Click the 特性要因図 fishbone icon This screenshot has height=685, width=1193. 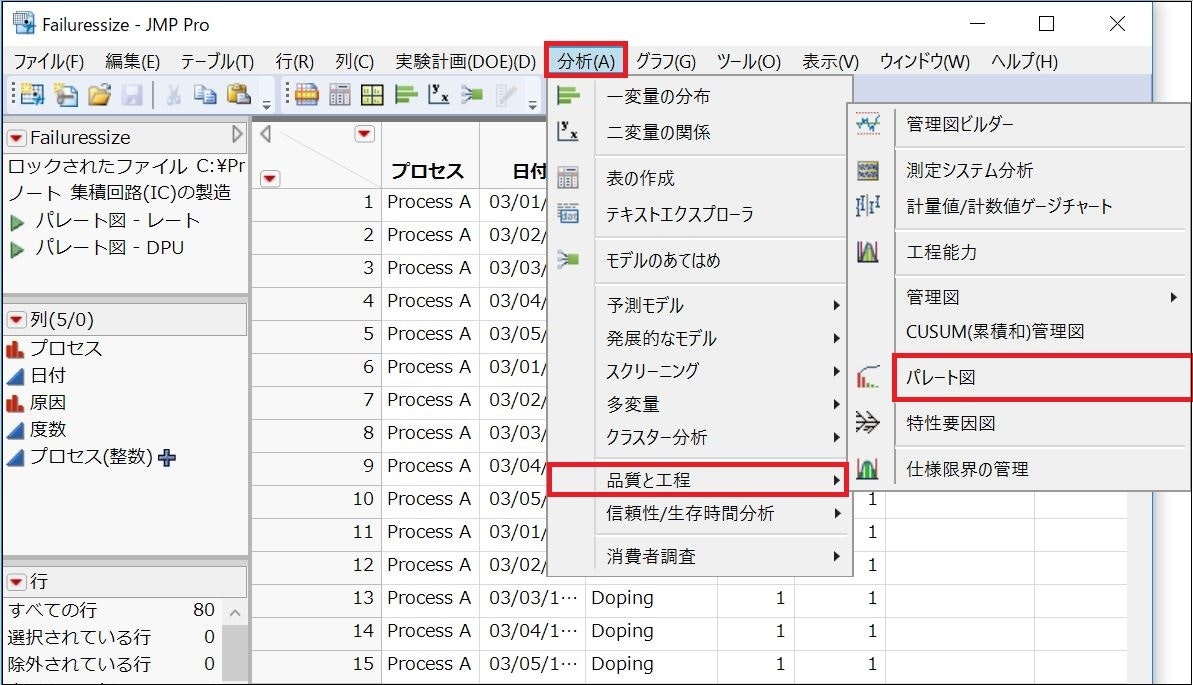pyautogui.click(x=868, y=422)
